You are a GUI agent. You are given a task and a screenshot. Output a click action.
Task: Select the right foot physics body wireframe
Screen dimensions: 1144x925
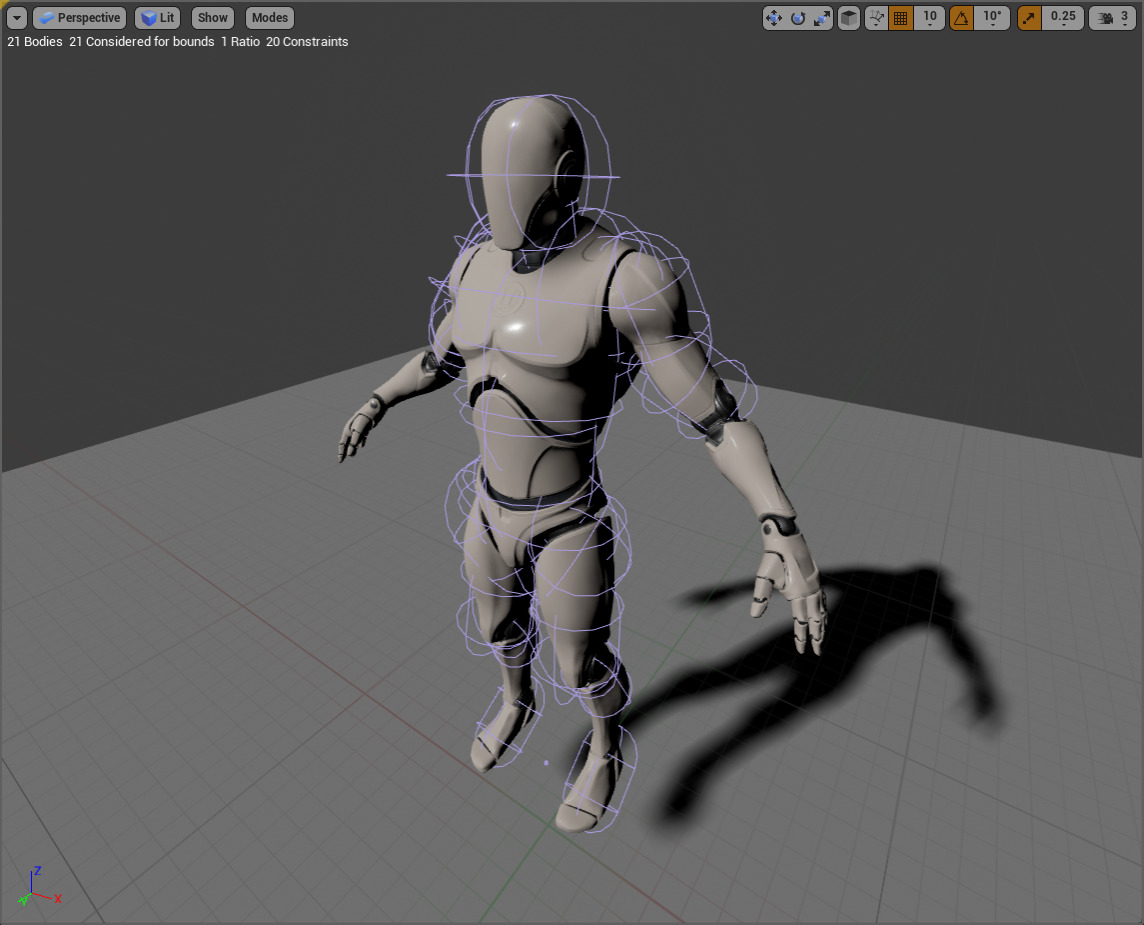(504, 738)
